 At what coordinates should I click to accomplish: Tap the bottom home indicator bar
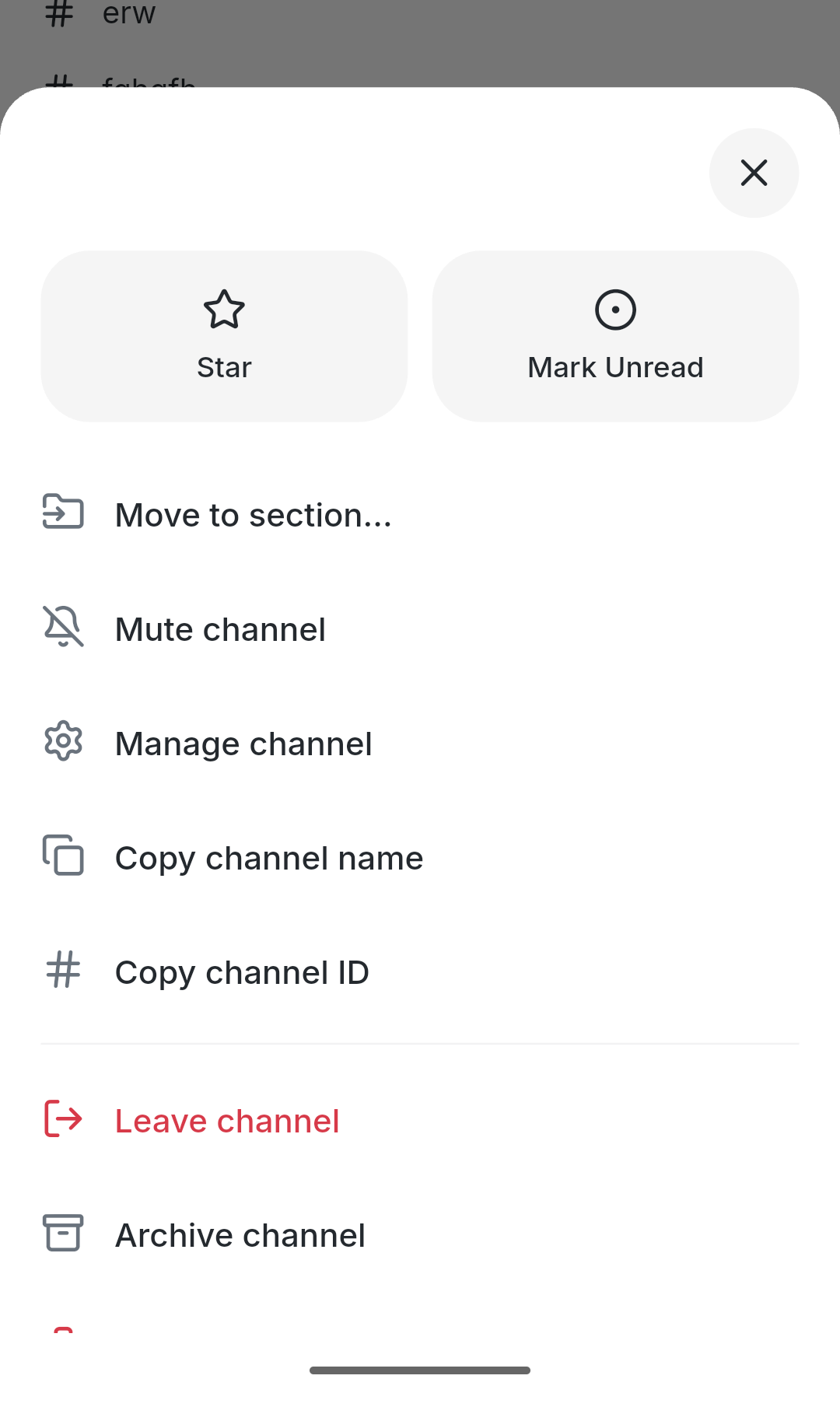420,1370
